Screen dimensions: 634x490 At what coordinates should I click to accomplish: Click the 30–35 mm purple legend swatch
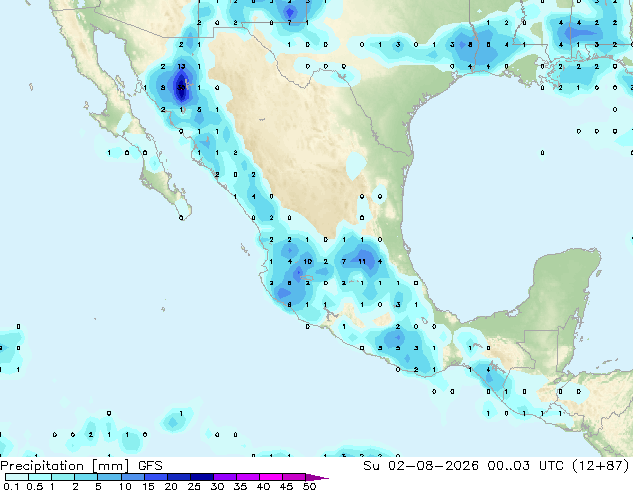225,477
